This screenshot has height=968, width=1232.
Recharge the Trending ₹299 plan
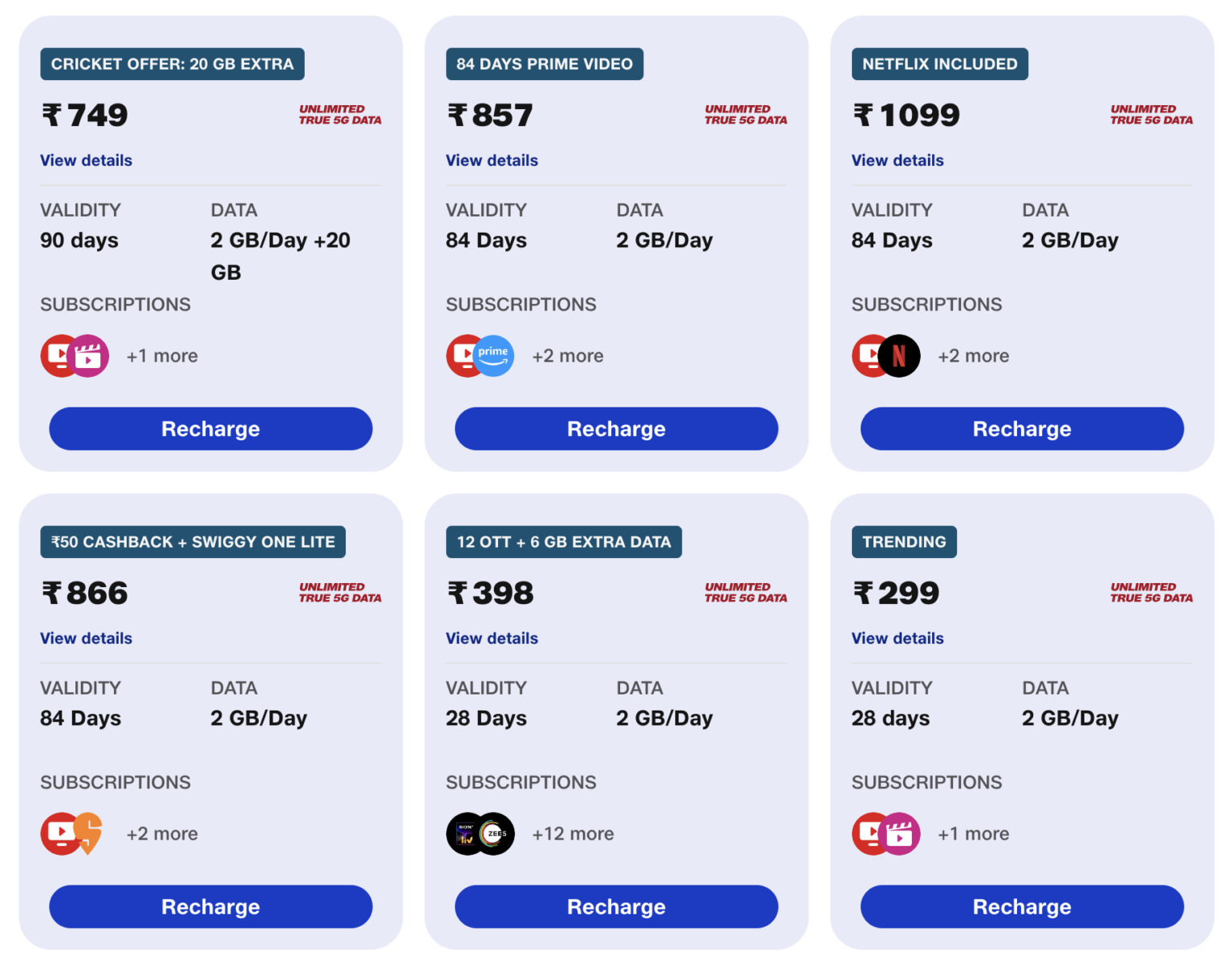pyautogui.click(x=1021, y=906)
